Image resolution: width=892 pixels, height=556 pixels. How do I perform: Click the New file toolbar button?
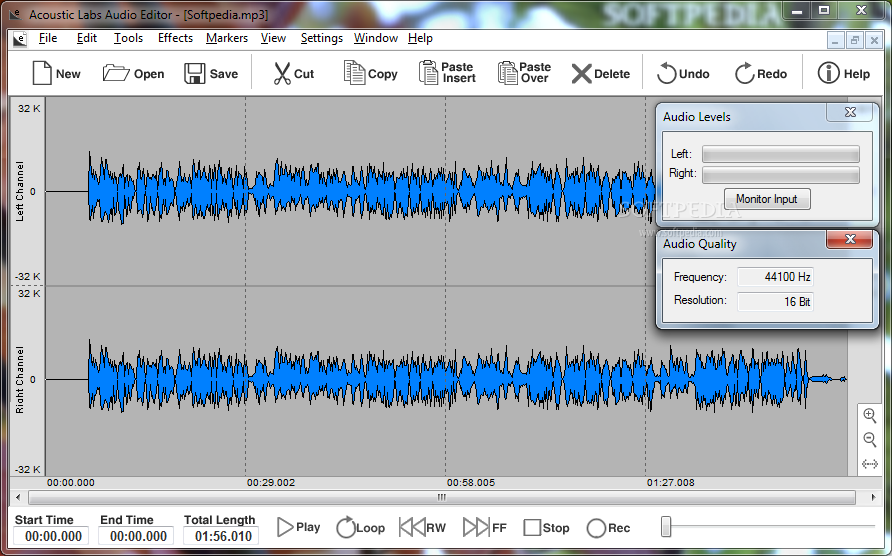click(56, 73)
